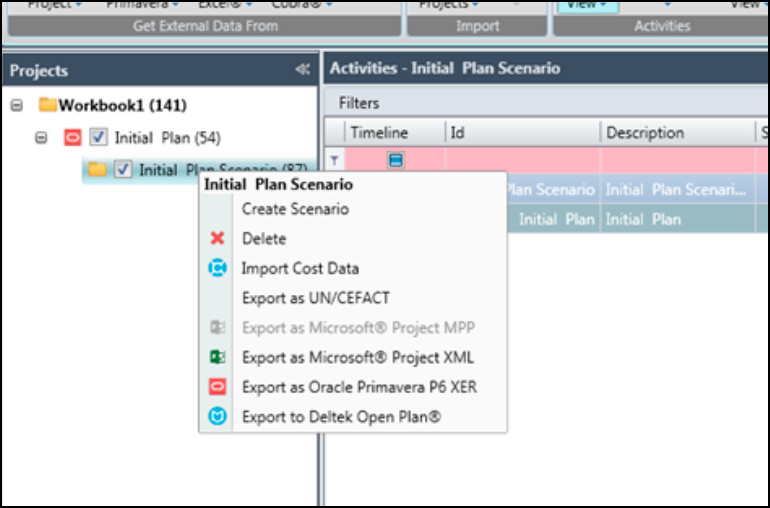Click the red Oracle icon beside Initial Plan

(72, 138)
